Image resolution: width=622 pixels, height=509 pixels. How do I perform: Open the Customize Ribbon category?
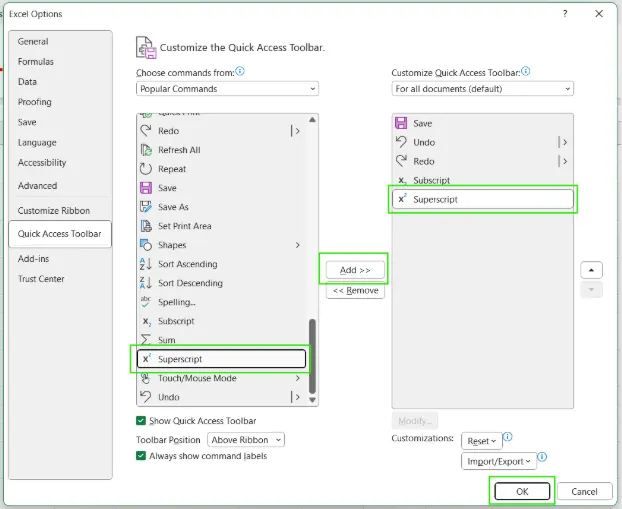(x=54, y=211)
